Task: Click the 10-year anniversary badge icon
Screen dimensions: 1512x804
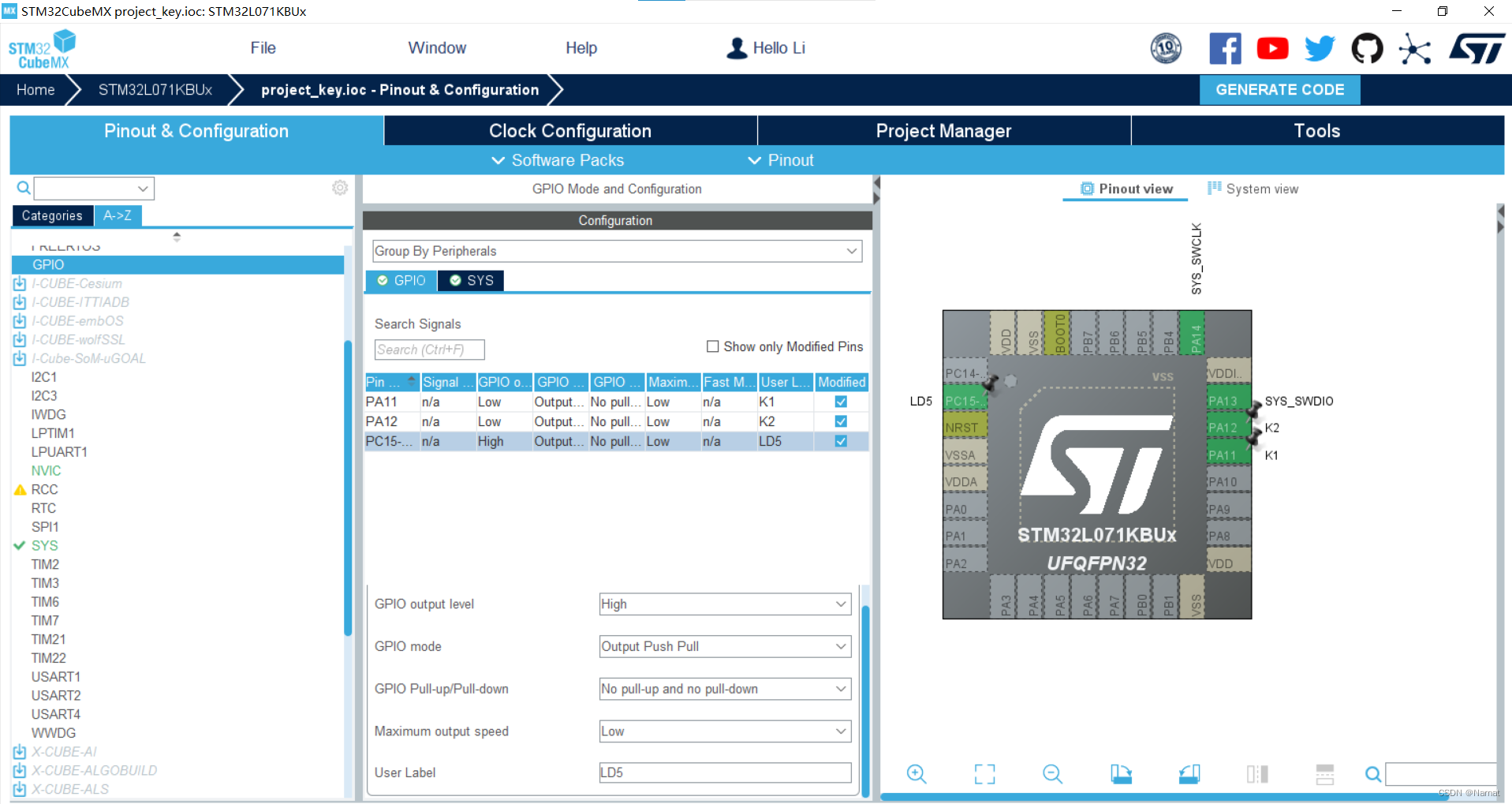Action: [1166, 49]
